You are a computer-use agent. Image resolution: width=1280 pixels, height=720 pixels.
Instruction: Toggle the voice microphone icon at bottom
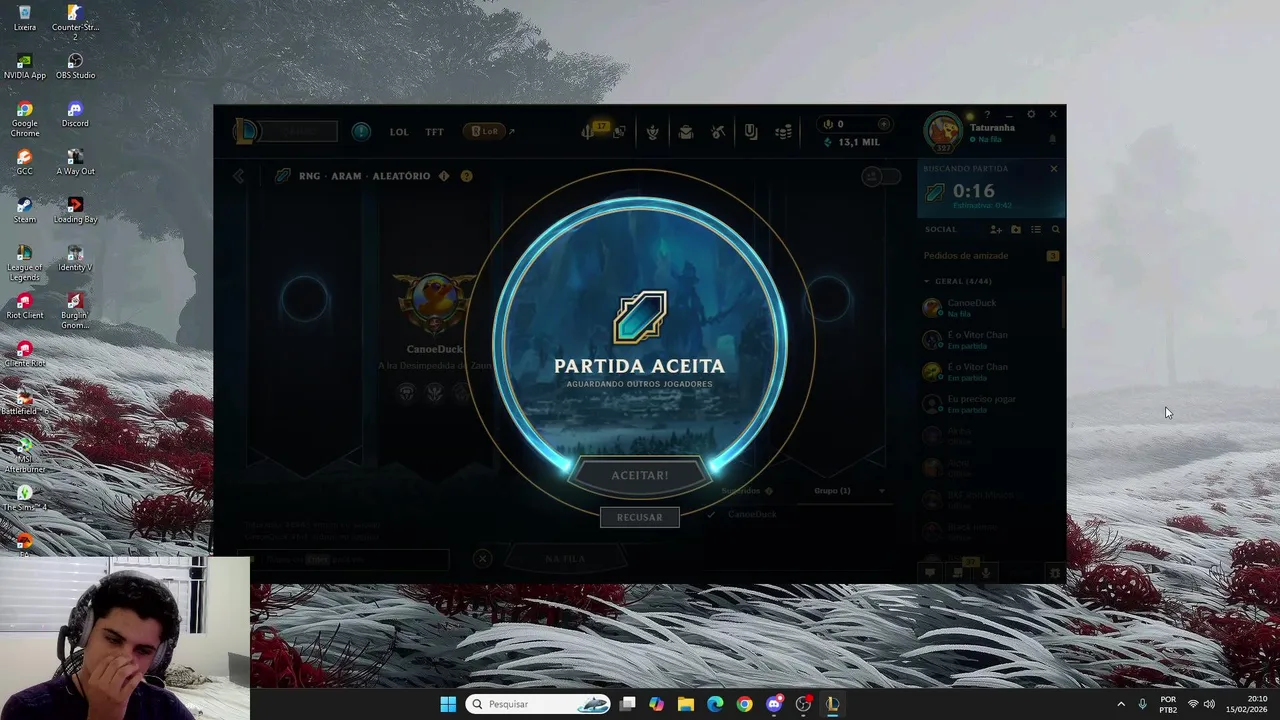click(986, 572)
